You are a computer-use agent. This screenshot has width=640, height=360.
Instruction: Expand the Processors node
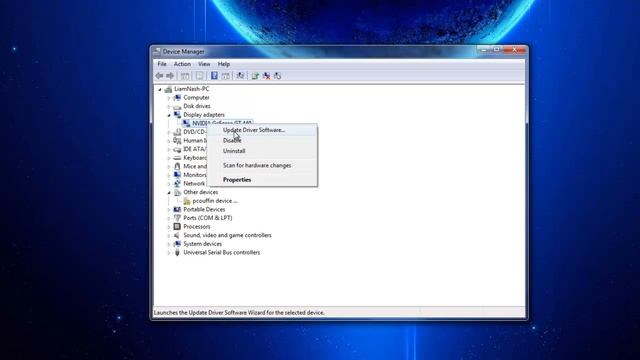[x=169, y=227]
